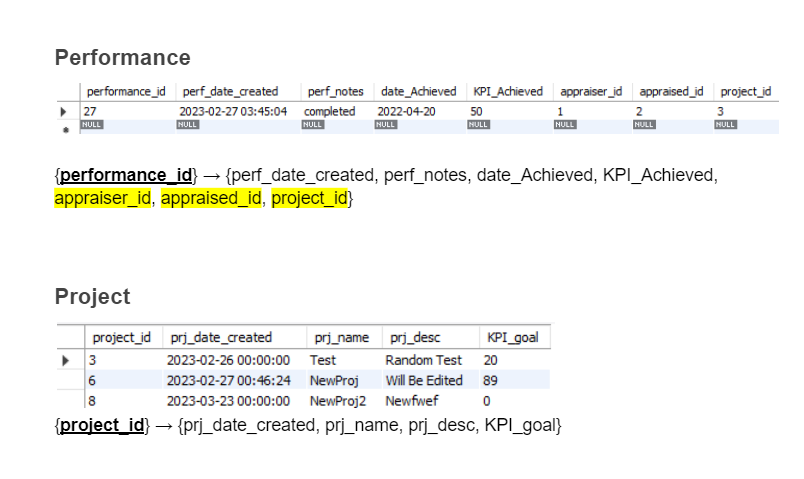The image size is (804, 479).
Task: Select Project table project_id cell 6
Action: [124, 381]
